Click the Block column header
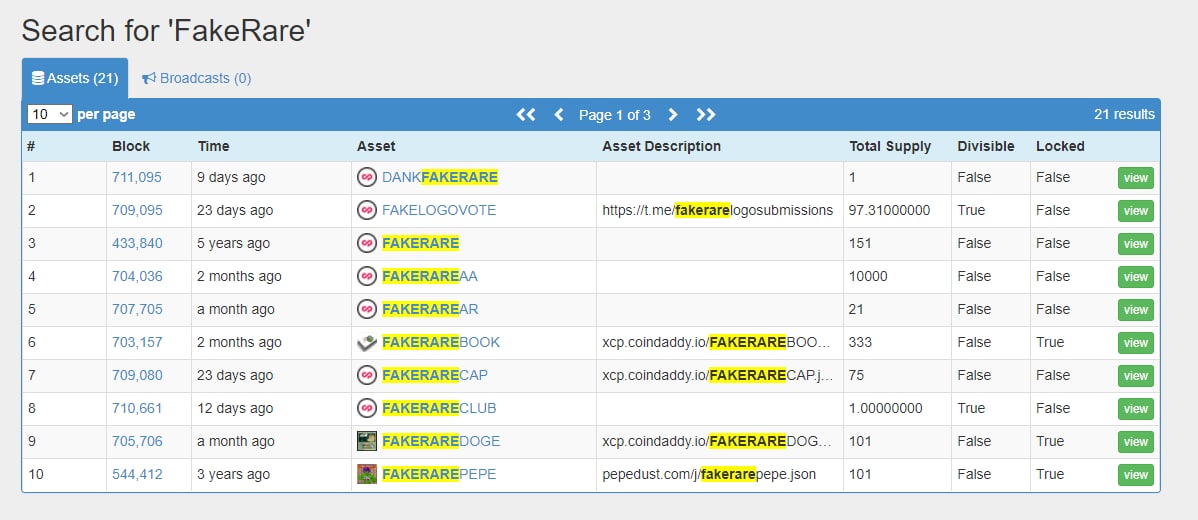Screen dimensions: 1198x520 click(131, 146)
